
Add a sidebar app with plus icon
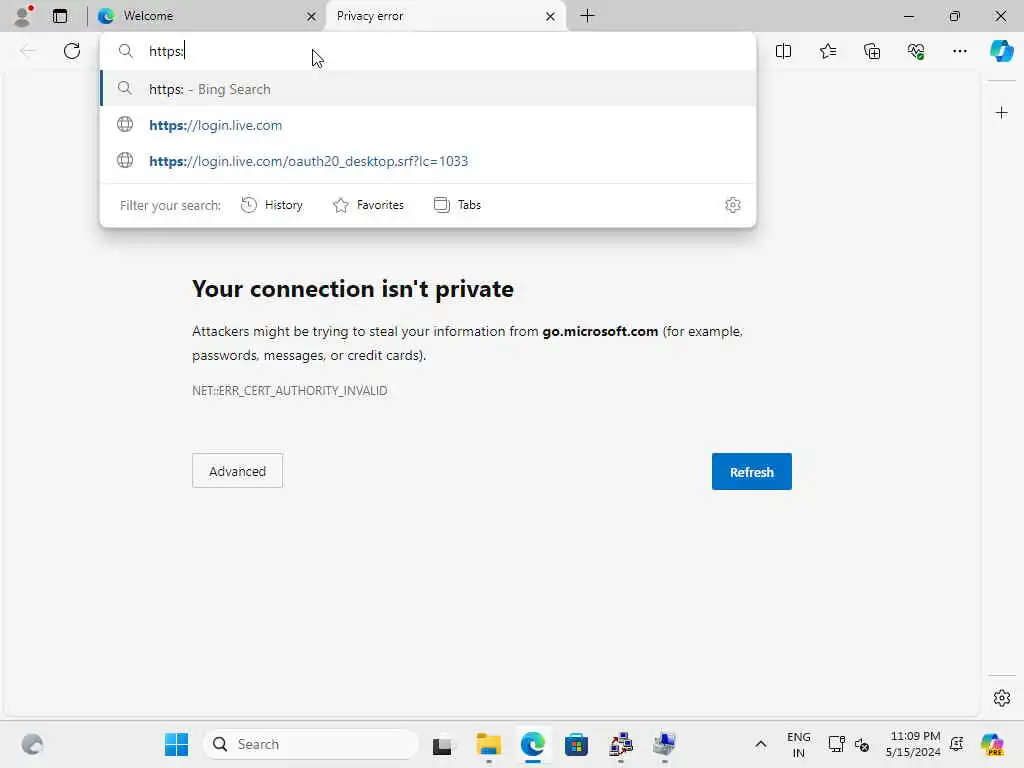(1001, 113)
